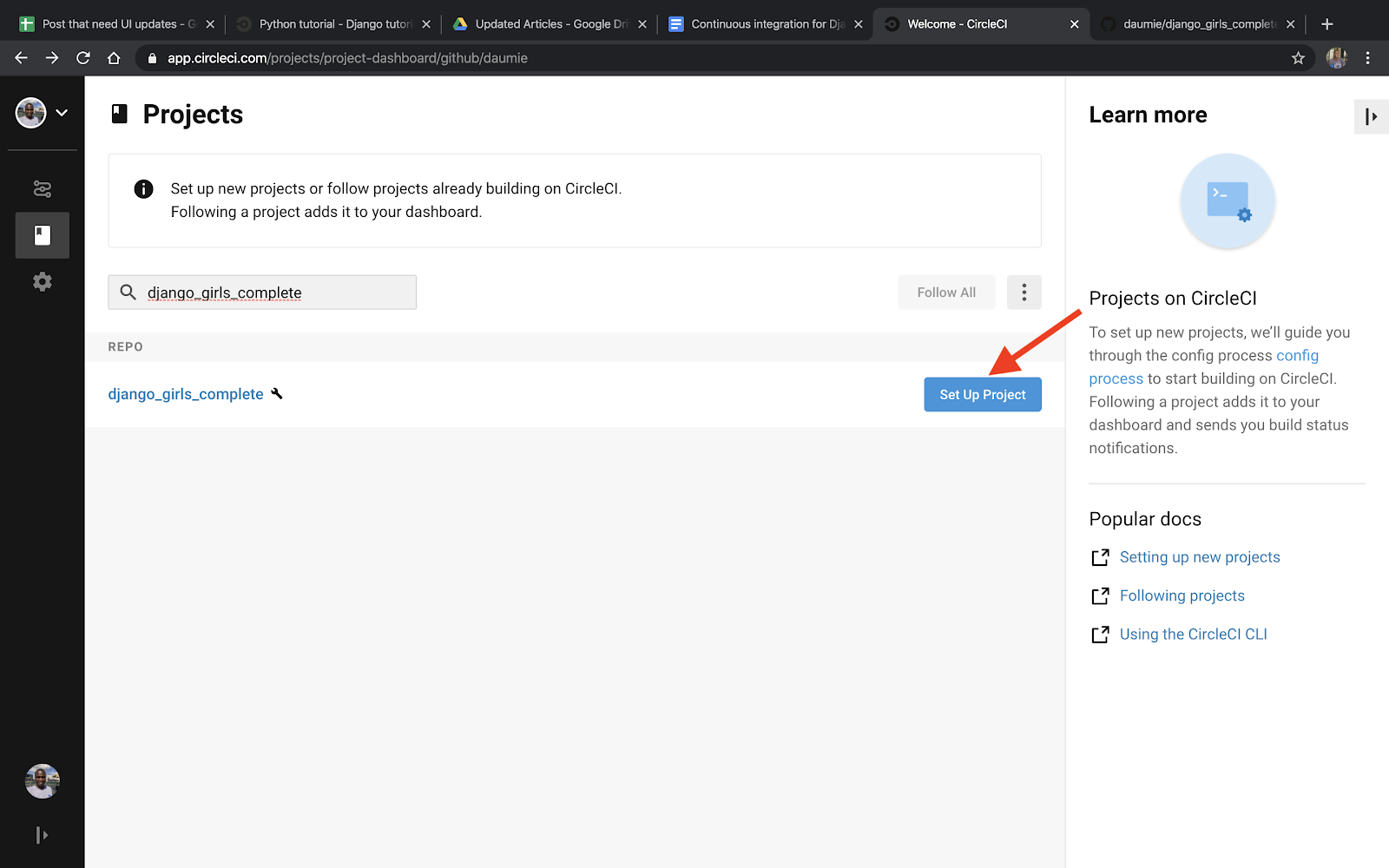Open the Pipelines view in the sidebar

42,188
